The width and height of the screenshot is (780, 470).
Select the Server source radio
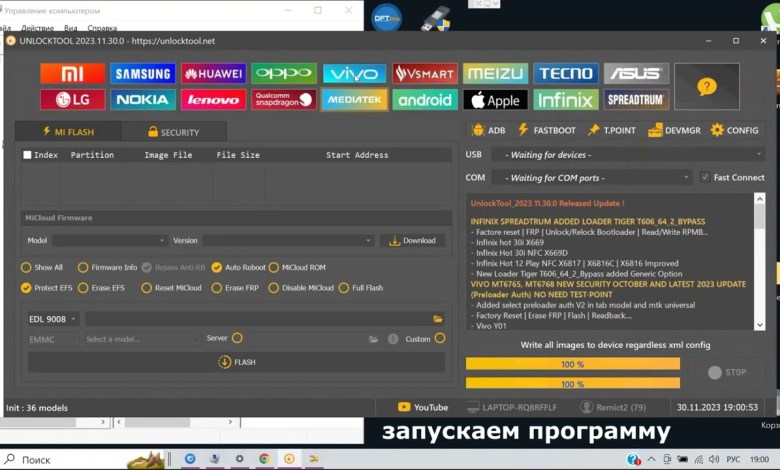coord(237,338)
